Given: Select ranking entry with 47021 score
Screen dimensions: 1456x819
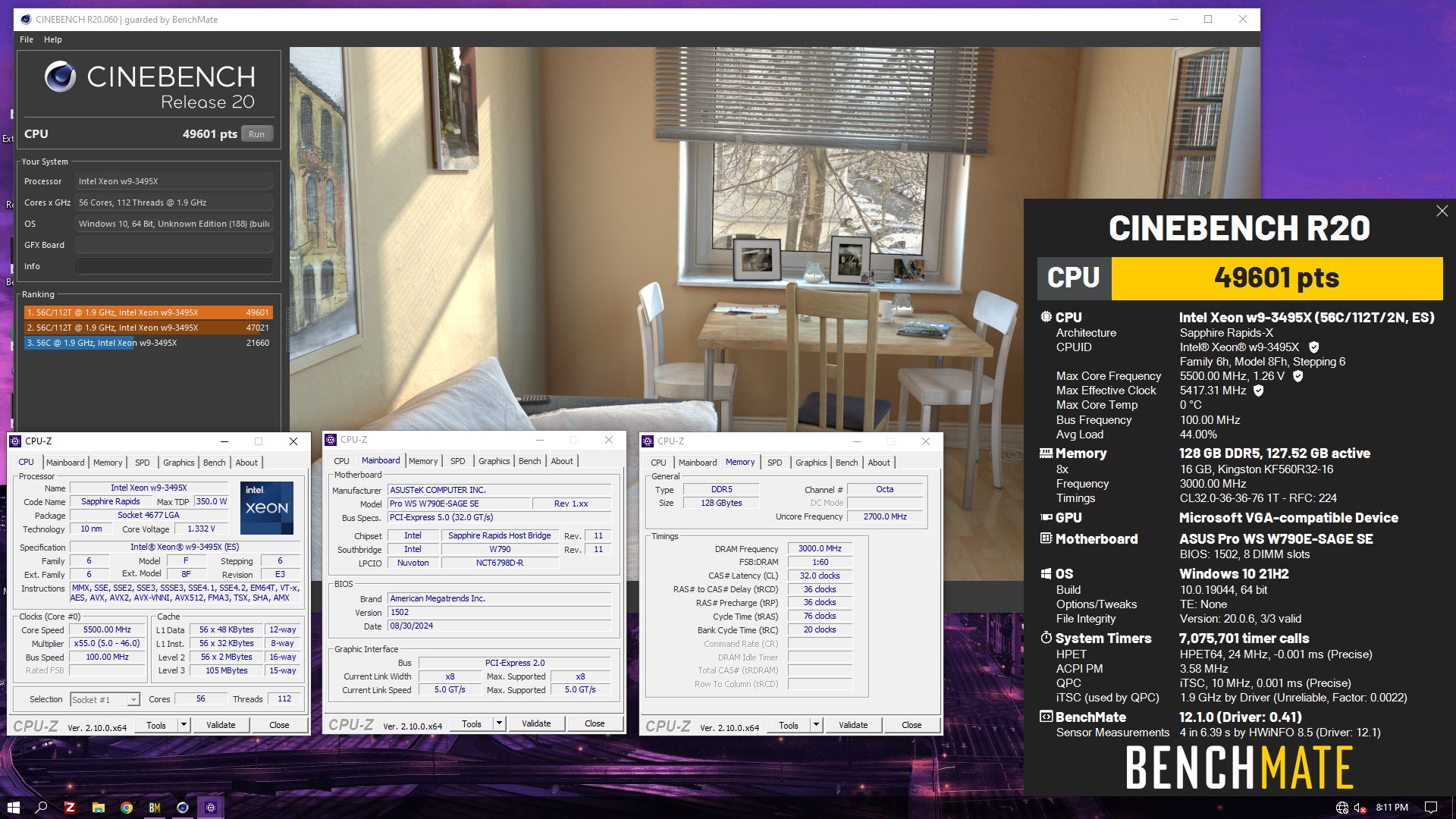Looking at the screenshot, I should [x=148, y=328].
